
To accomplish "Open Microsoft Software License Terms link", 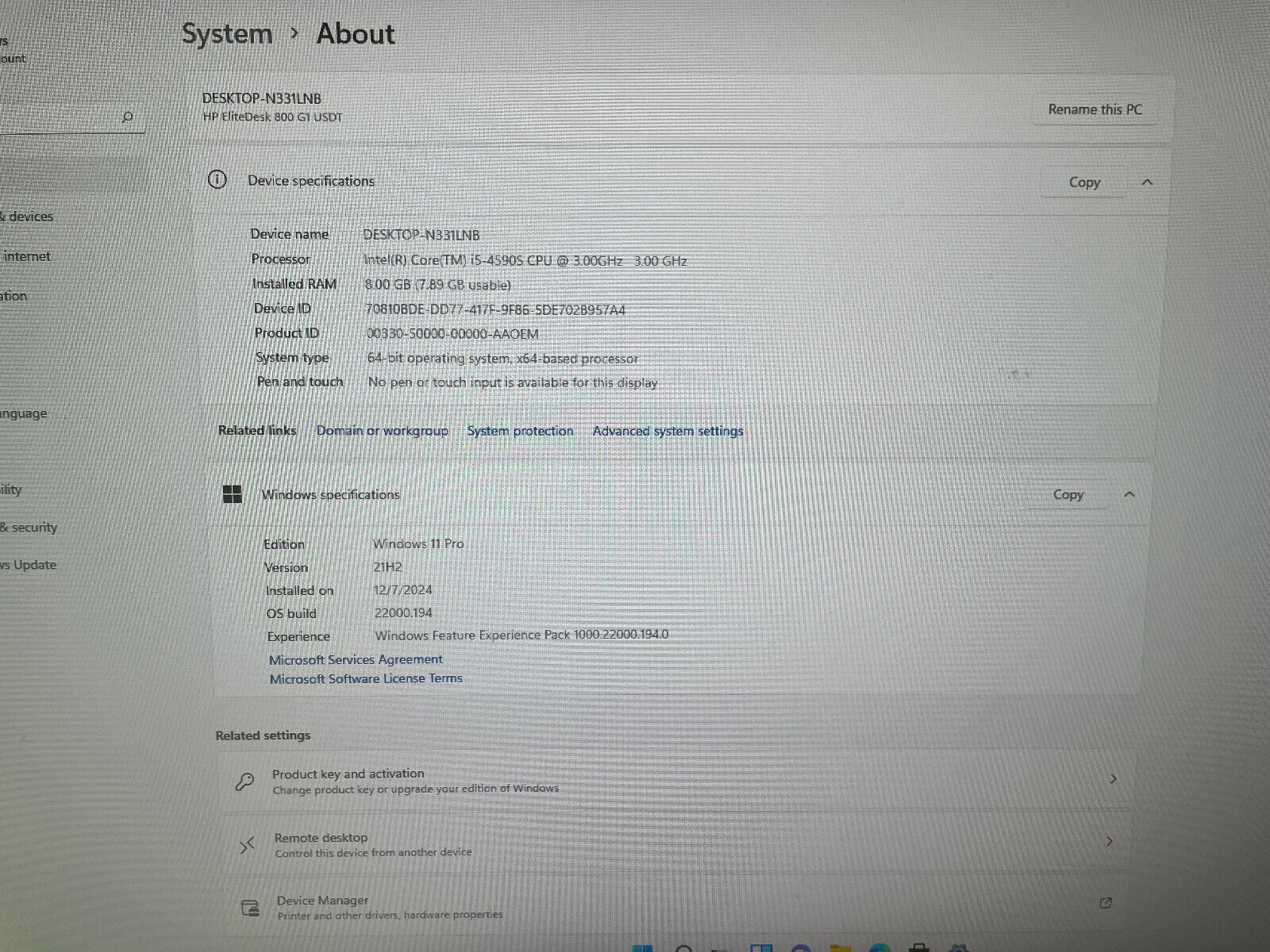I will tap(366, 678).
